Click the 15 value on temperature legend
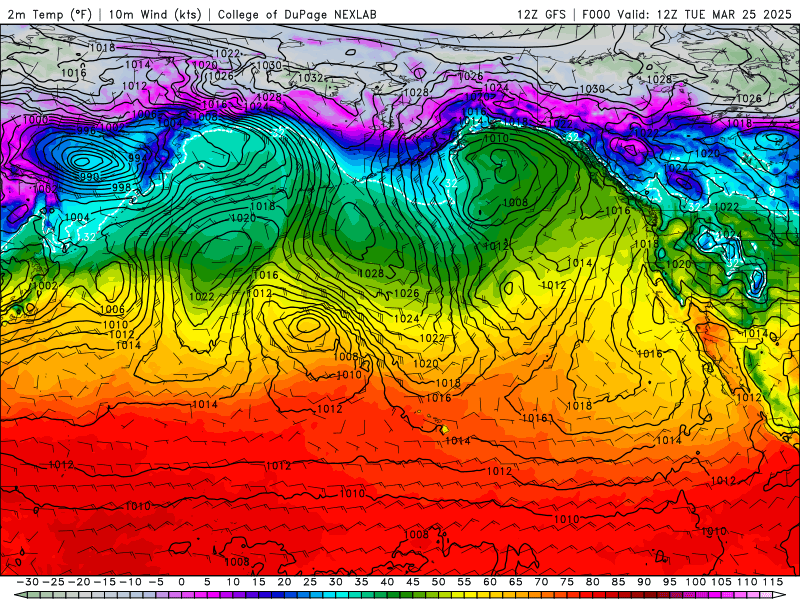Image resolution: width=800 pixels, height=600 pixels. [x=259, y=582]
